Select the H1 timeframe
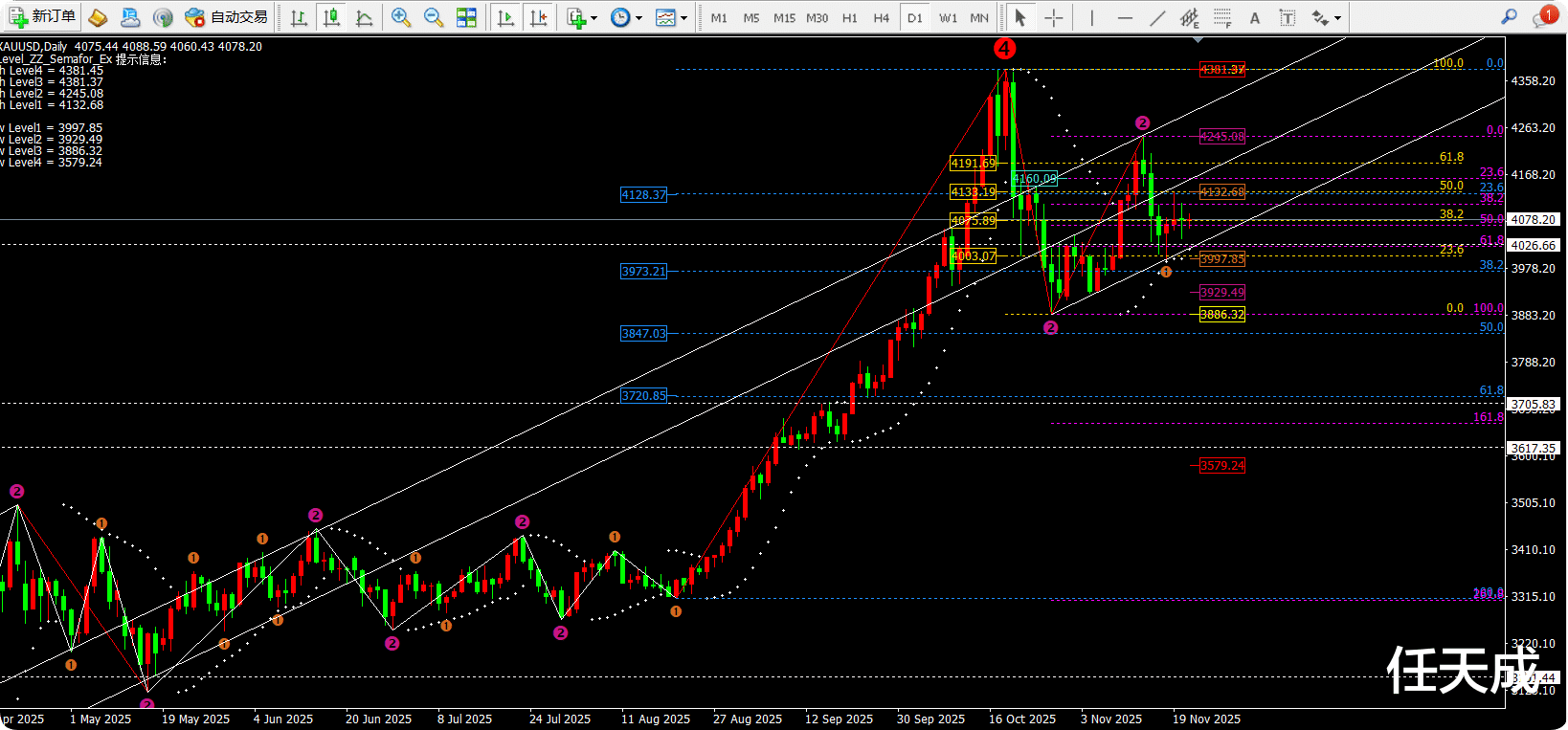 pyautogui.click(x=850, y=18)
